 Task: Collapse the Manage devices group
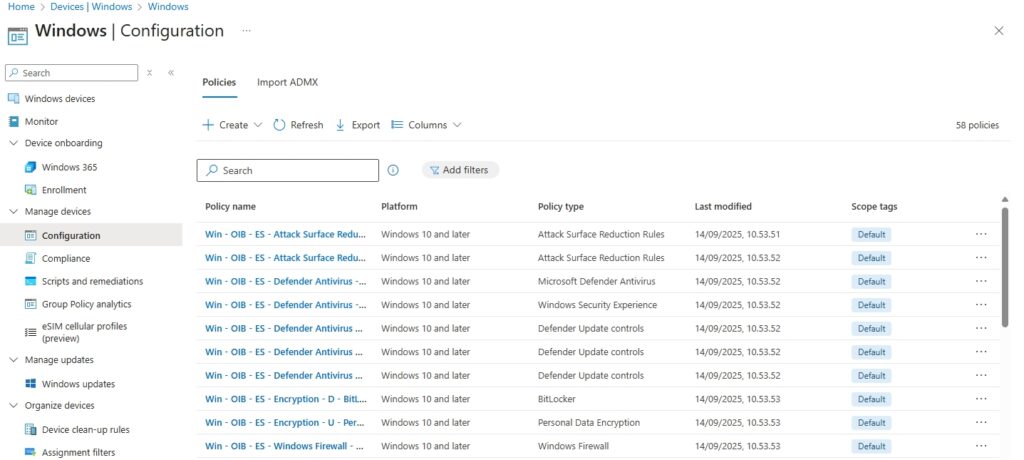(x=14, y=212)
